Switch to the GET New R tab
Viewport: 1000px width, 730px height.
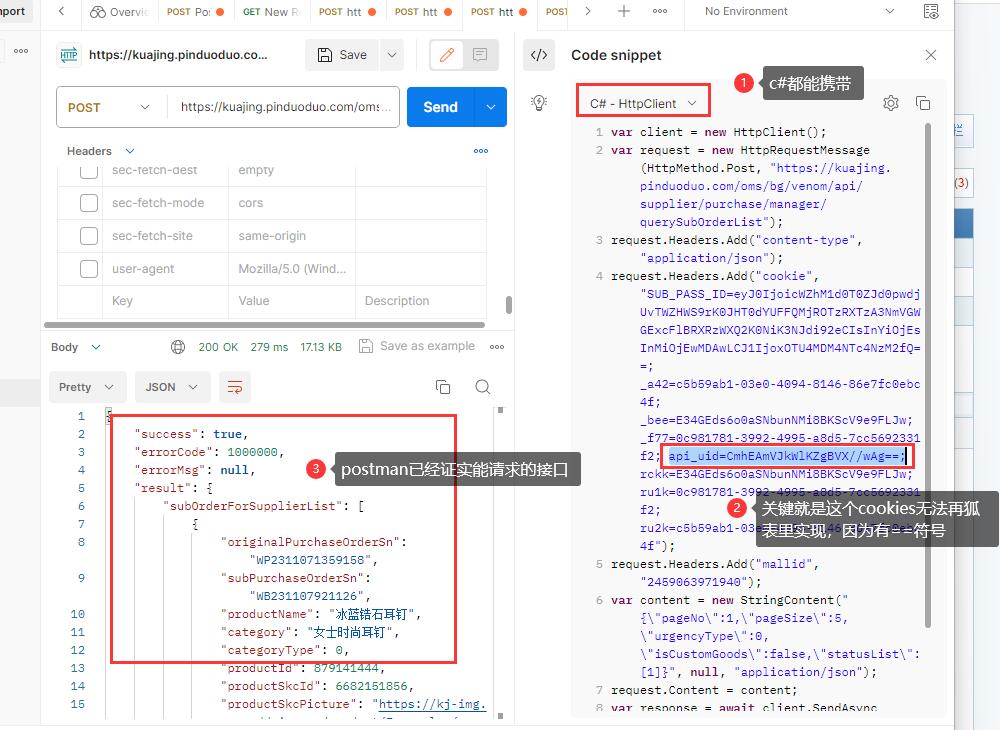click(x=271, y=11)
